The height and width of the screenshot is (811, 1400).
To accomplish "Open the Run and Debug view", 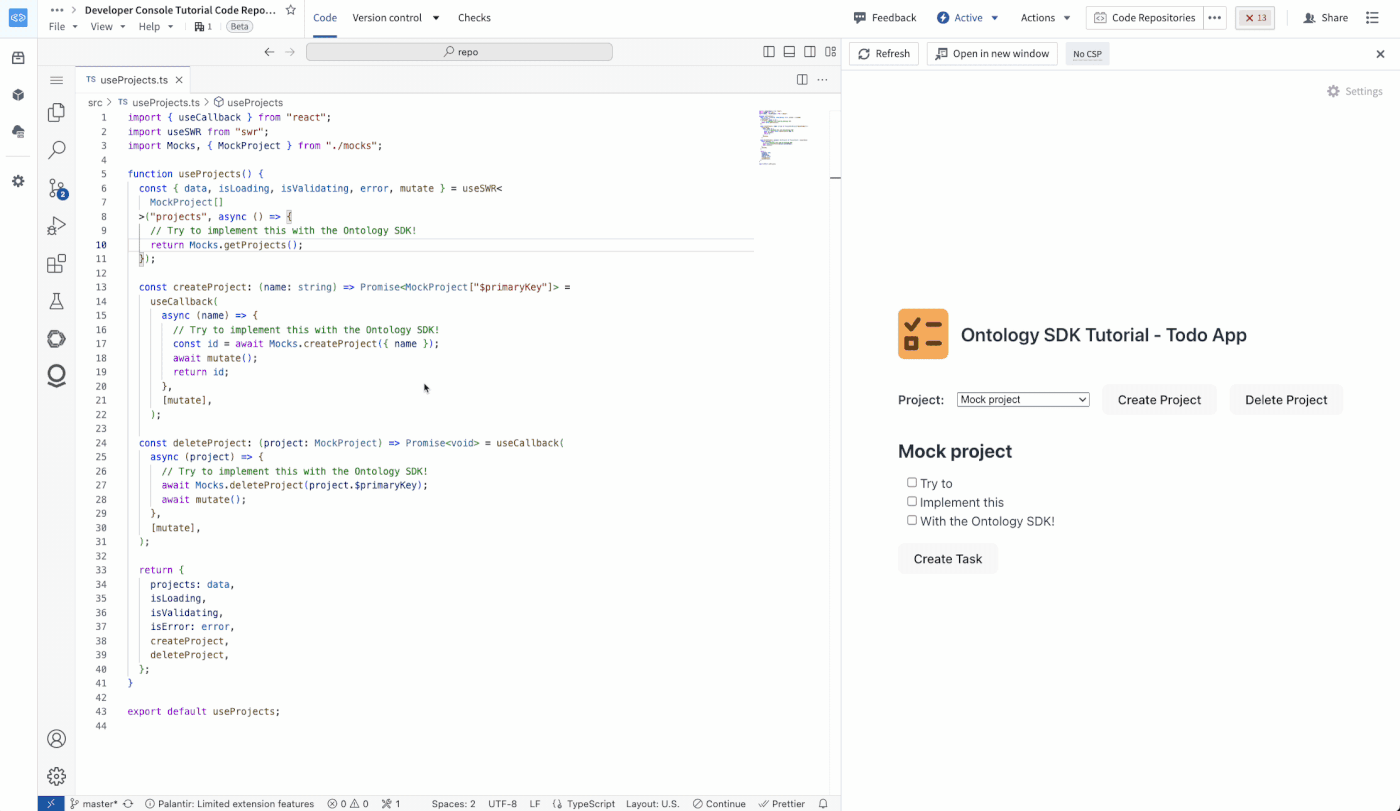I will [57, 226].
